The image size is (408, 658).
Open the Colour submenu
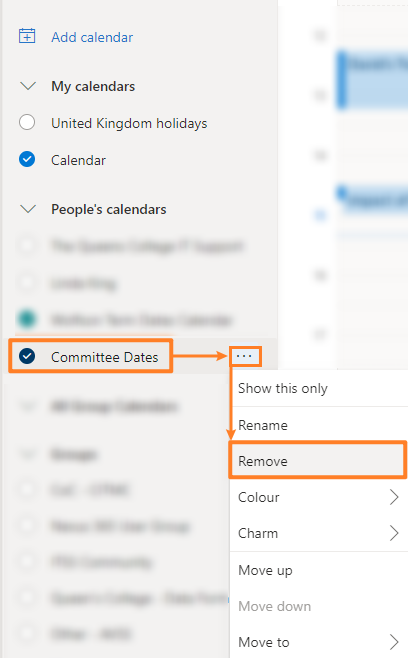tap(319, 497)
